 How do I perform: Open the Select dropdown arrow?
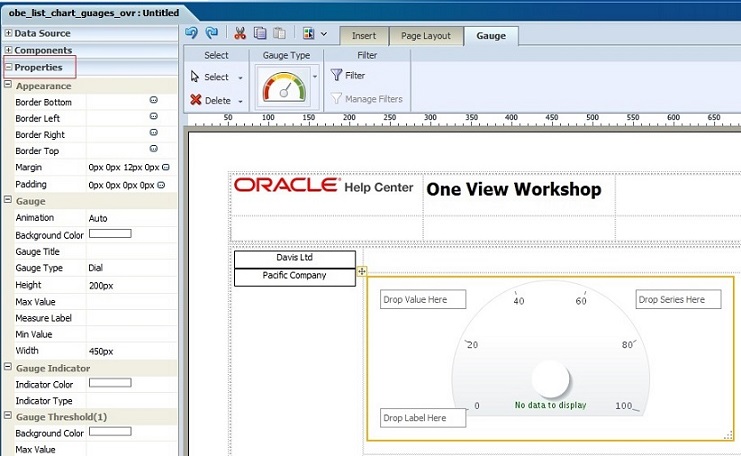241,77
